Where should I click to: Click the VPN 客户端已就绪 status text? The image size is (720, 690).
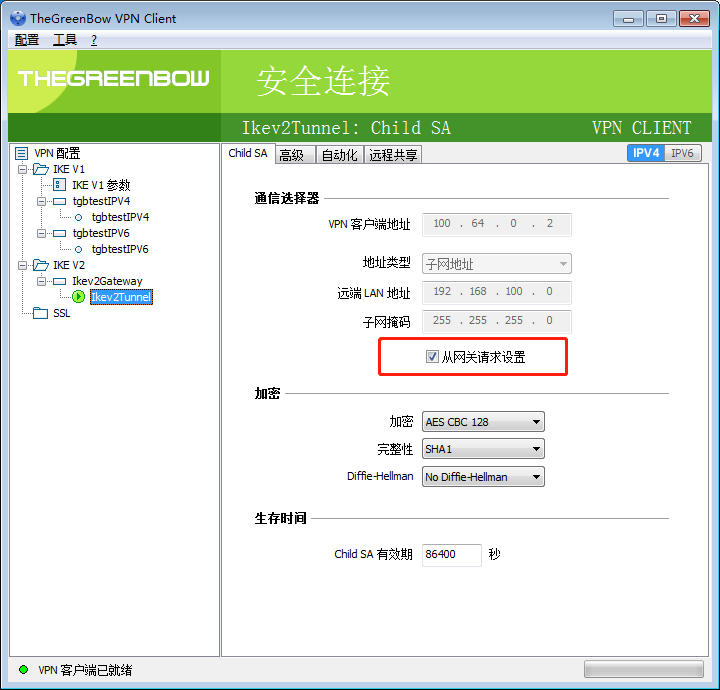(85, 670)
